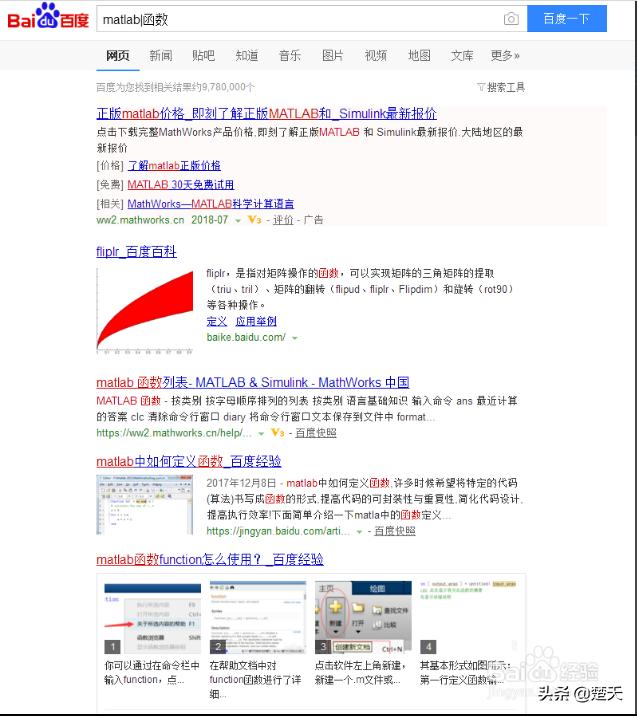This screenshot has height=716, width=637.
Task: Click caption 点击软件左上角新建
Action: [x=360, y=673]
